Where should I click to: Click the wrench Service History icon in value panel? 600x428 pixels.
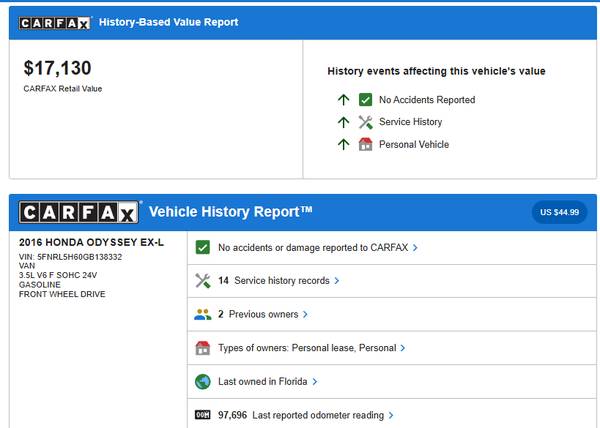point(365,122)
